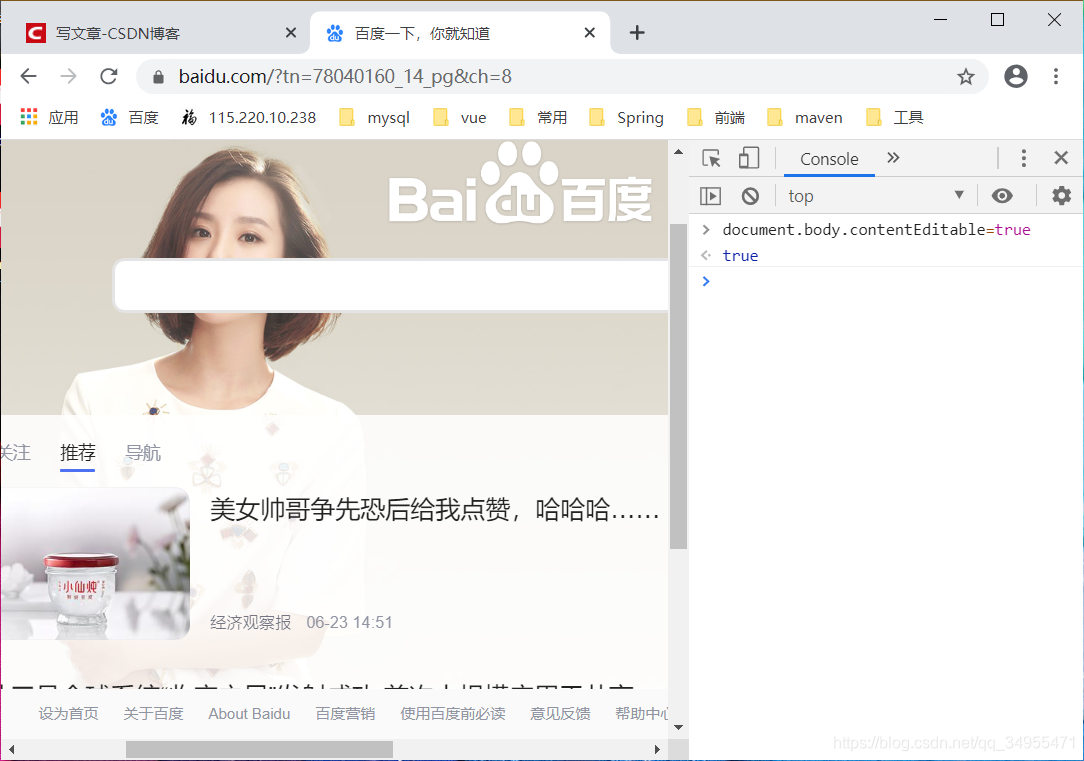Image resolution: width=1084 pixels, height=761 pixels.
Task: Expand the Spring bookmark folder
Action: click(x=626, y=118)
